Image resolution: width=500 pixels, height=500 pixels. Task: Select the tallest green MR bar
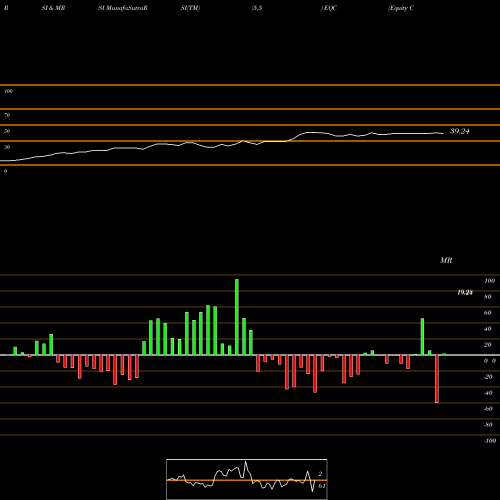tap(237, 317)
